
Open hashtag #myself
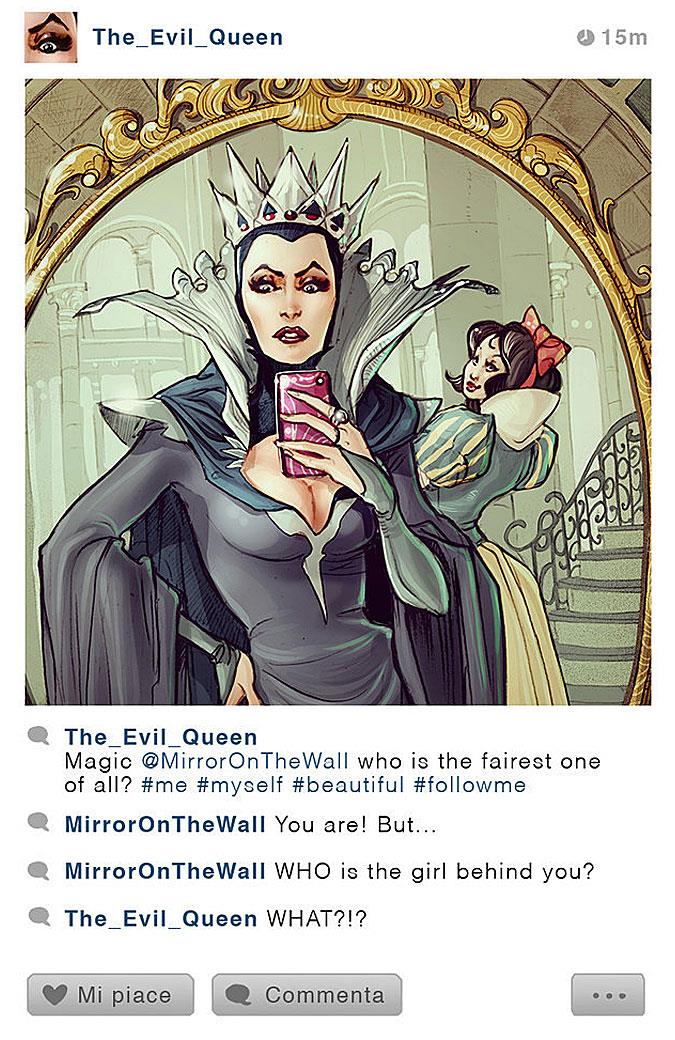click(x=240, y=785)
